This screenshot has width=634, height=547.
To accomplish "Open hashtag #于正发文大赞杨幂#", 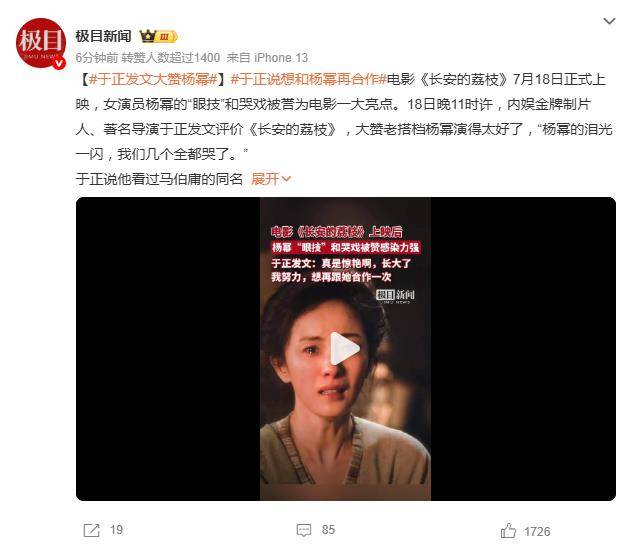I will (x=153, y=79).
